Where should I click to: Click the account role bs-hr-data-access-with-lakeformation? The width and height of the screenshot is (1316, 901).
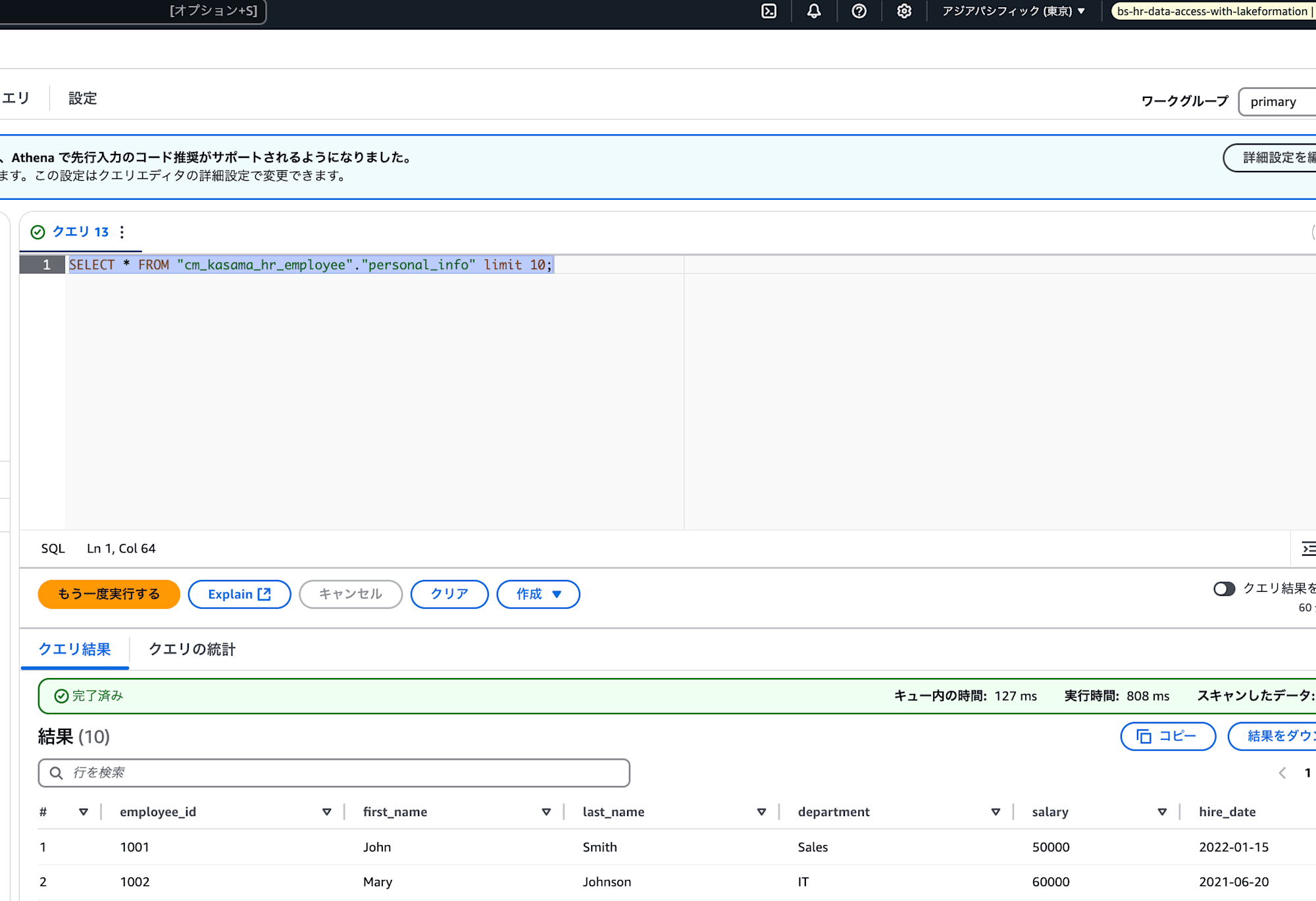(x=1213, y=11)
